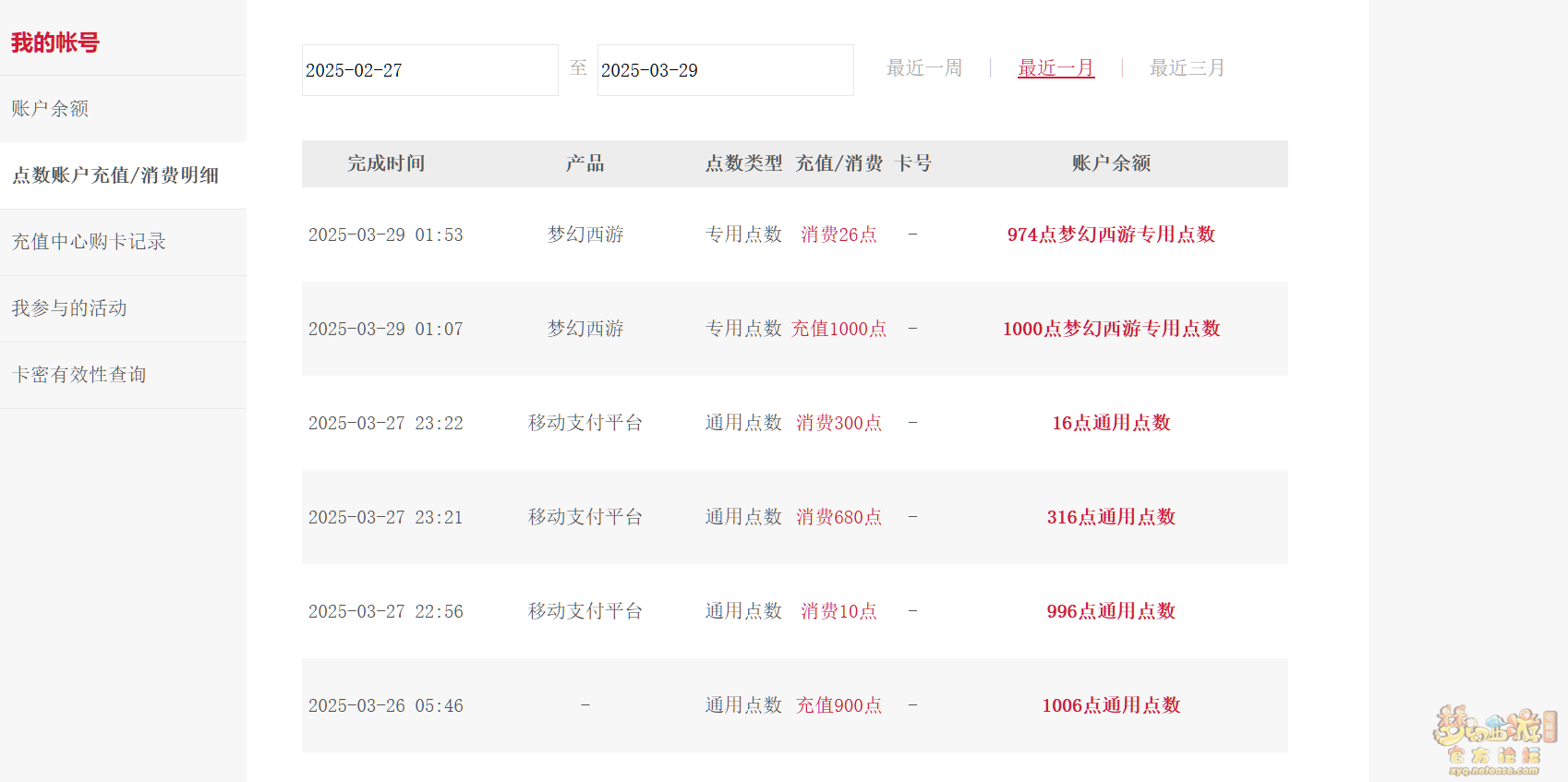Select timestamp 2025-03-27 22:56
Viewport: 1568px width, 782px height.
[386, 611]
